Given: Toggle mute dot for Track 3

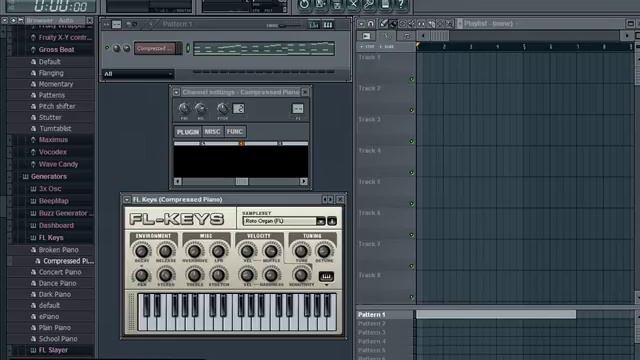Looking at the screenshot, I should tap(411, 141).
